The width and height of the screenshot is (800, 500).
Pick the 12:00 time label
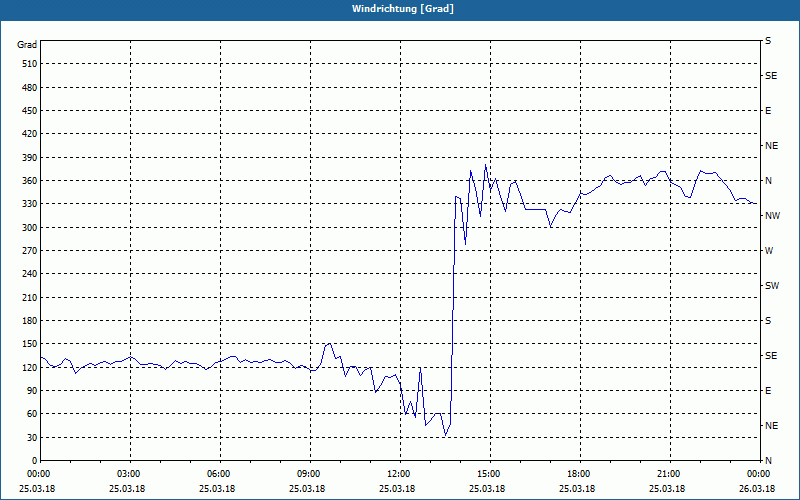[x=400, y=474]
